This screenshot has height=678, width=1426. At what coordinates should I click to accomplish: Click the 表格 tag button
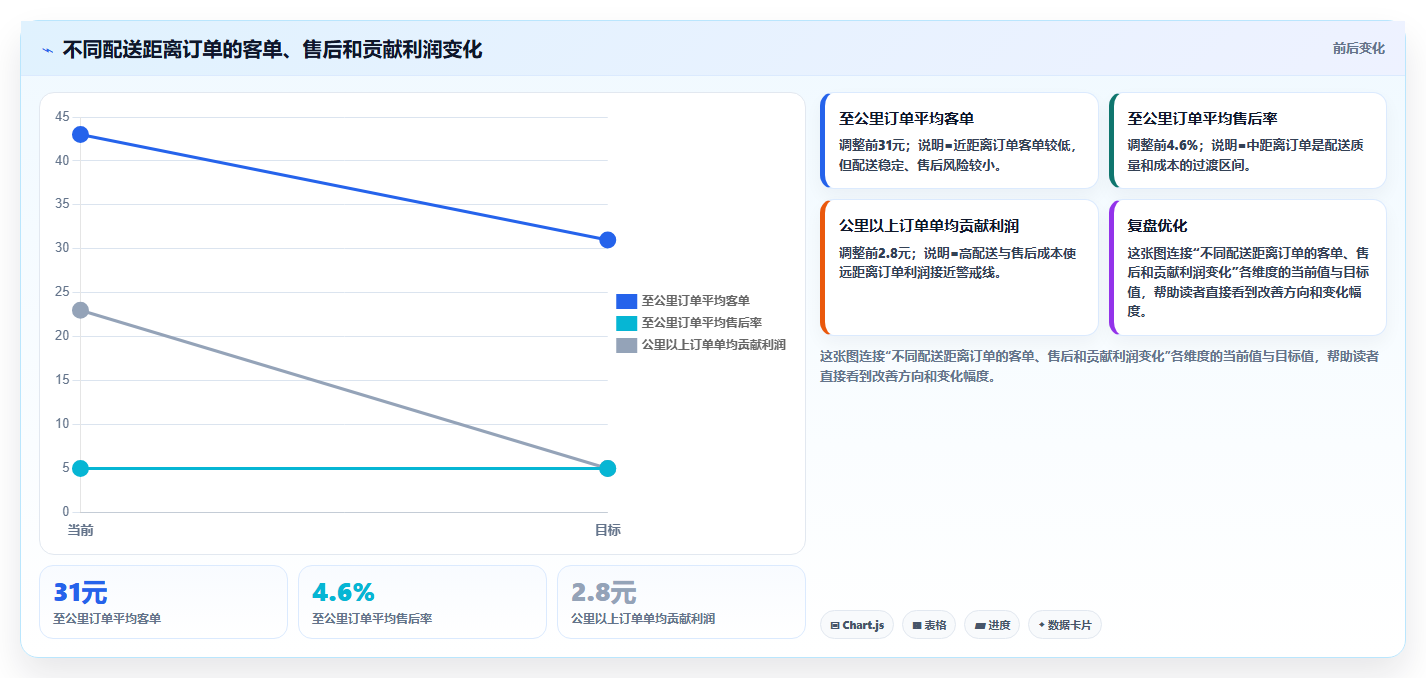pos(928,625)
